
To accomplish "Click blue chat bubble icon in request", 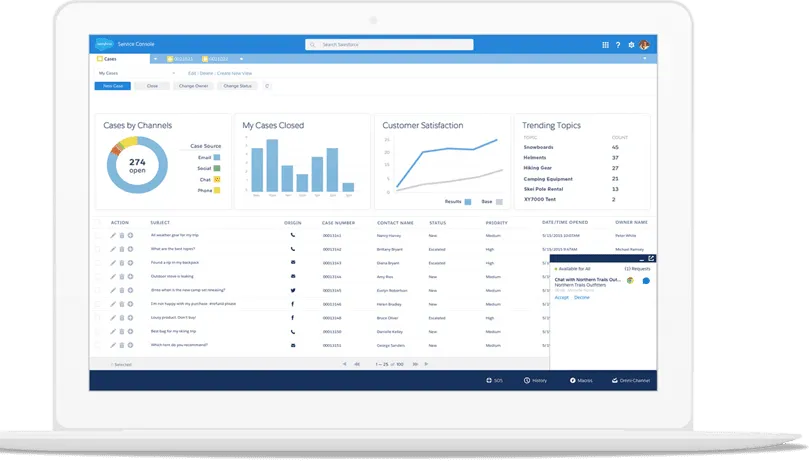I will (x=646, y=281).
